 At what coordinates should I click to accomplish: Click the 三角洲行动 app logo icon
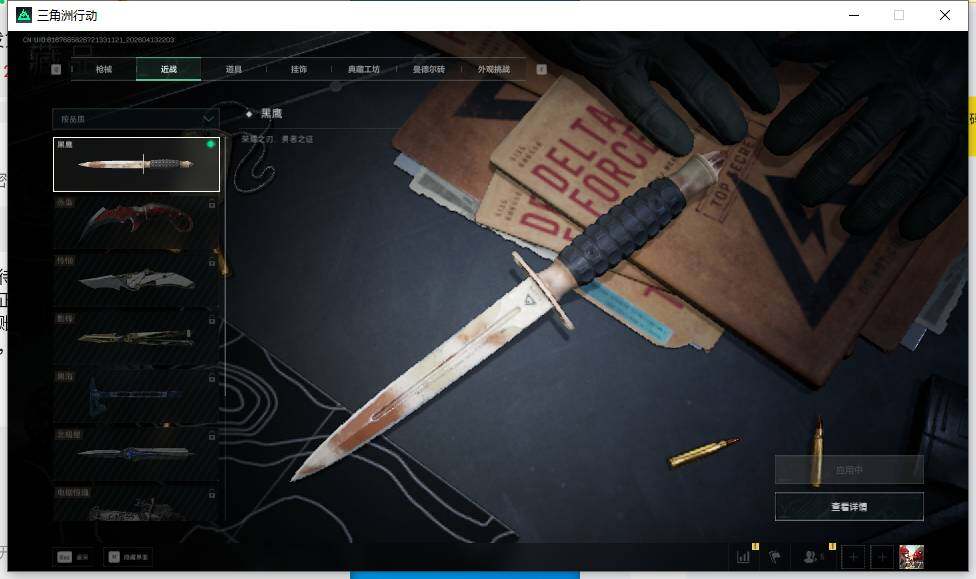(x=24, y=15)
